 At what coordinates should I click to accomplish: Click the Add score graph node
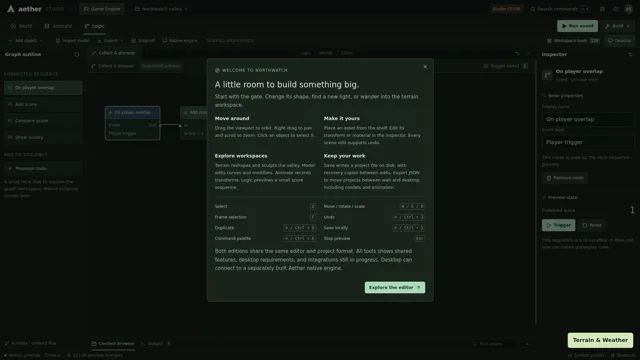click(194, 123)
